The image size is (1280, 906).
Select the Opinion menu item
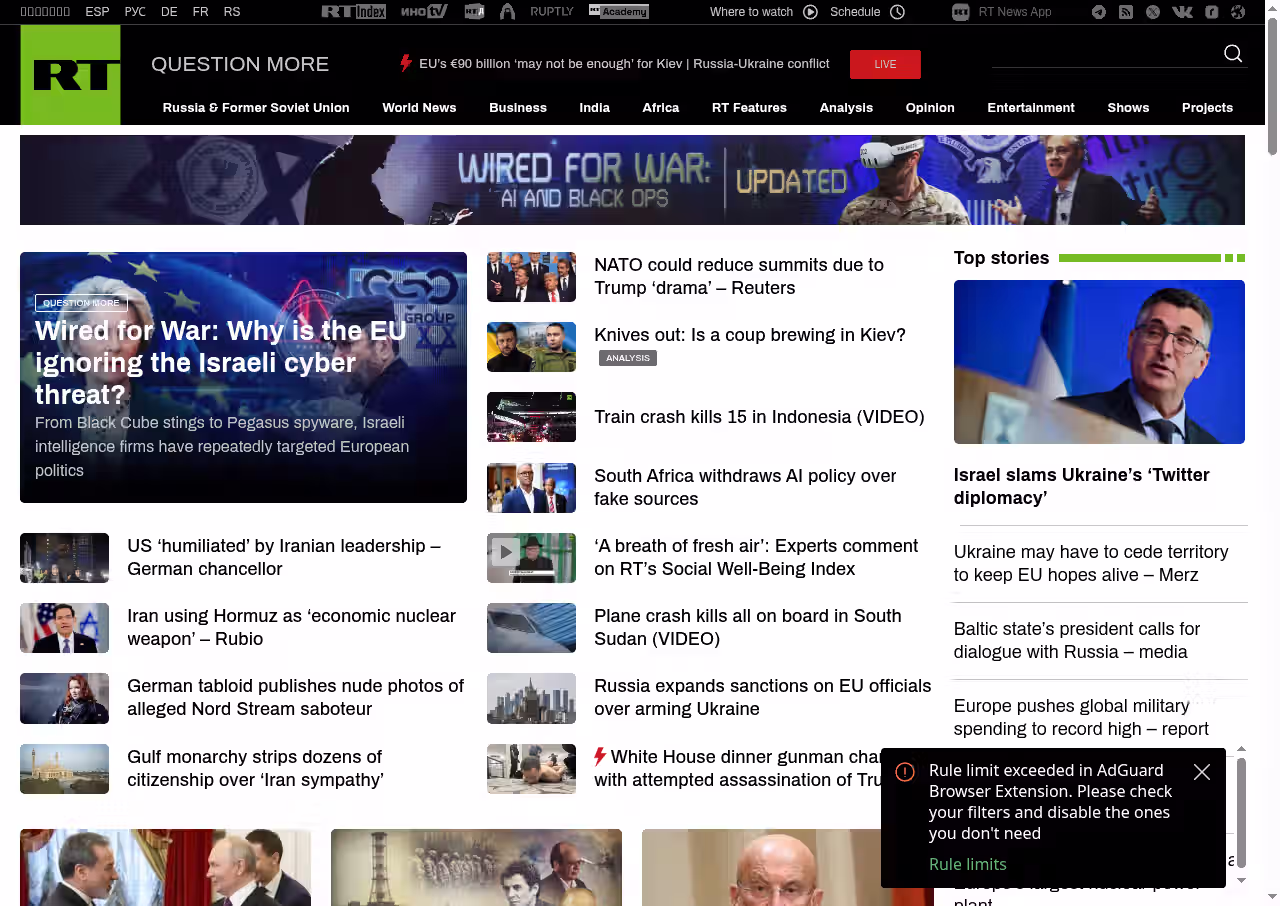coord(929,108)
